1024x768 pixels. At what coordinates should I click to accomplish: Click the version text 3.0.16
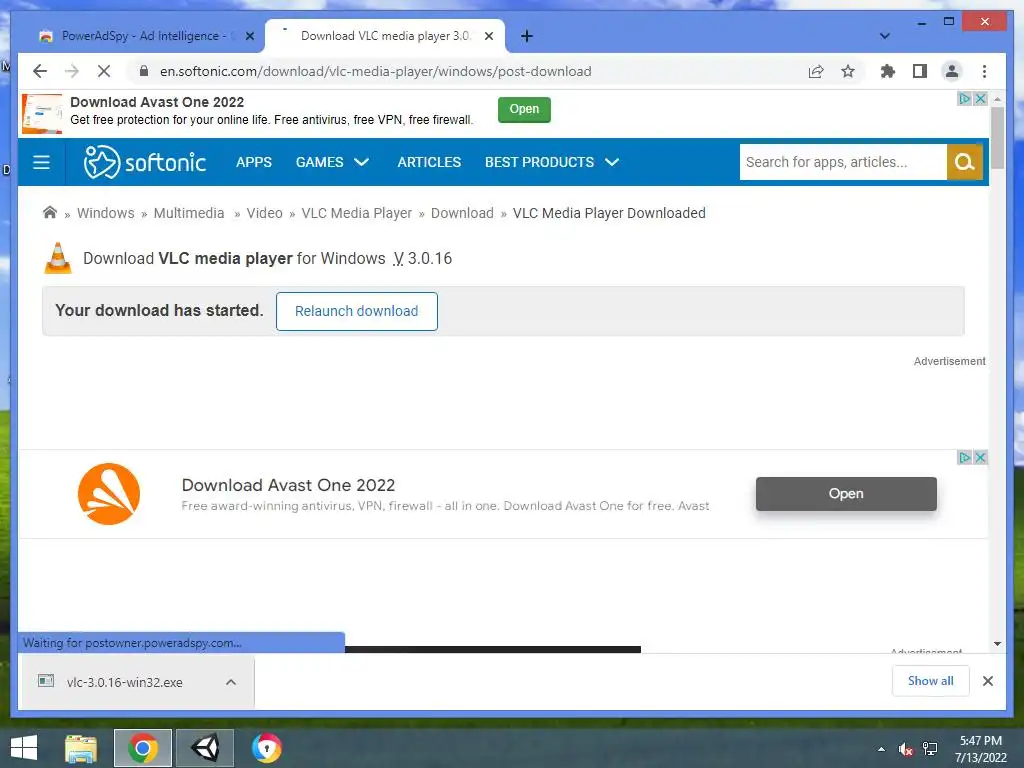(x=430, y=259)
